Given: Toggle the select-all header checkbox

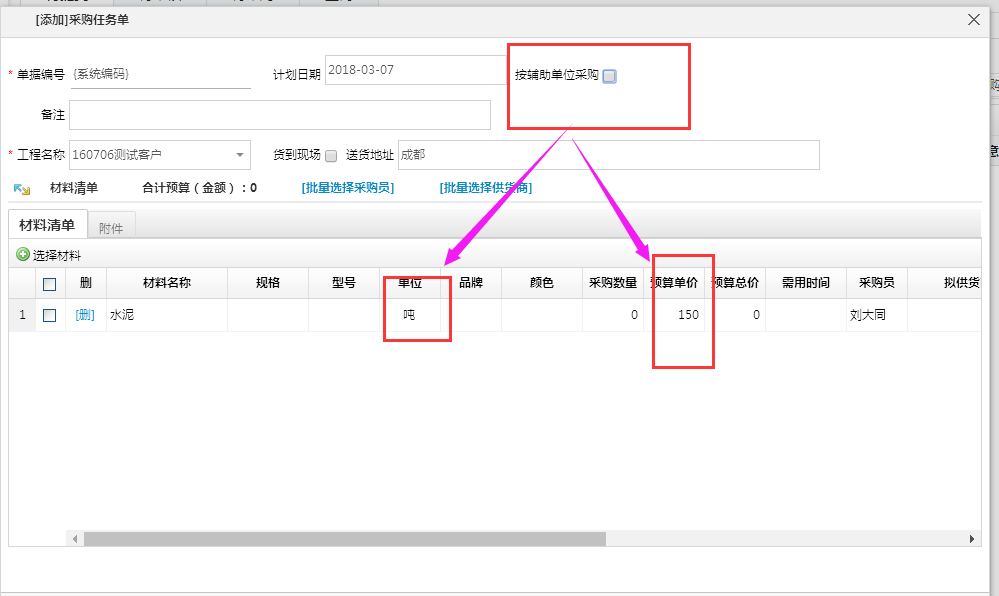Looking at the screenshot, I should pos(50,284).
